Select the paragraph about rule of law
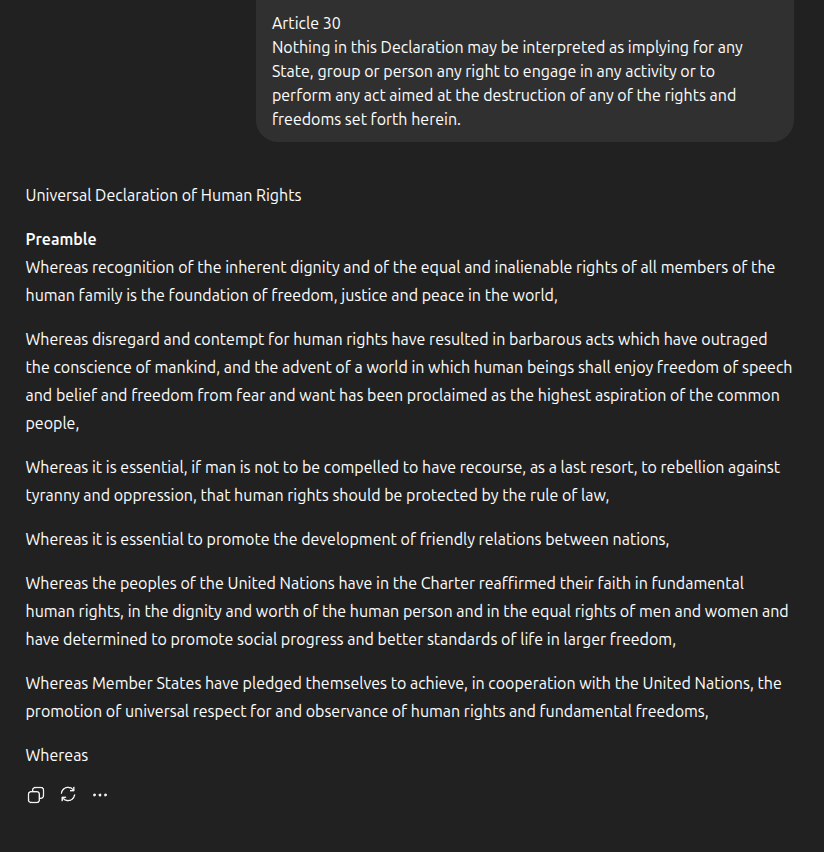 (400, 481)
